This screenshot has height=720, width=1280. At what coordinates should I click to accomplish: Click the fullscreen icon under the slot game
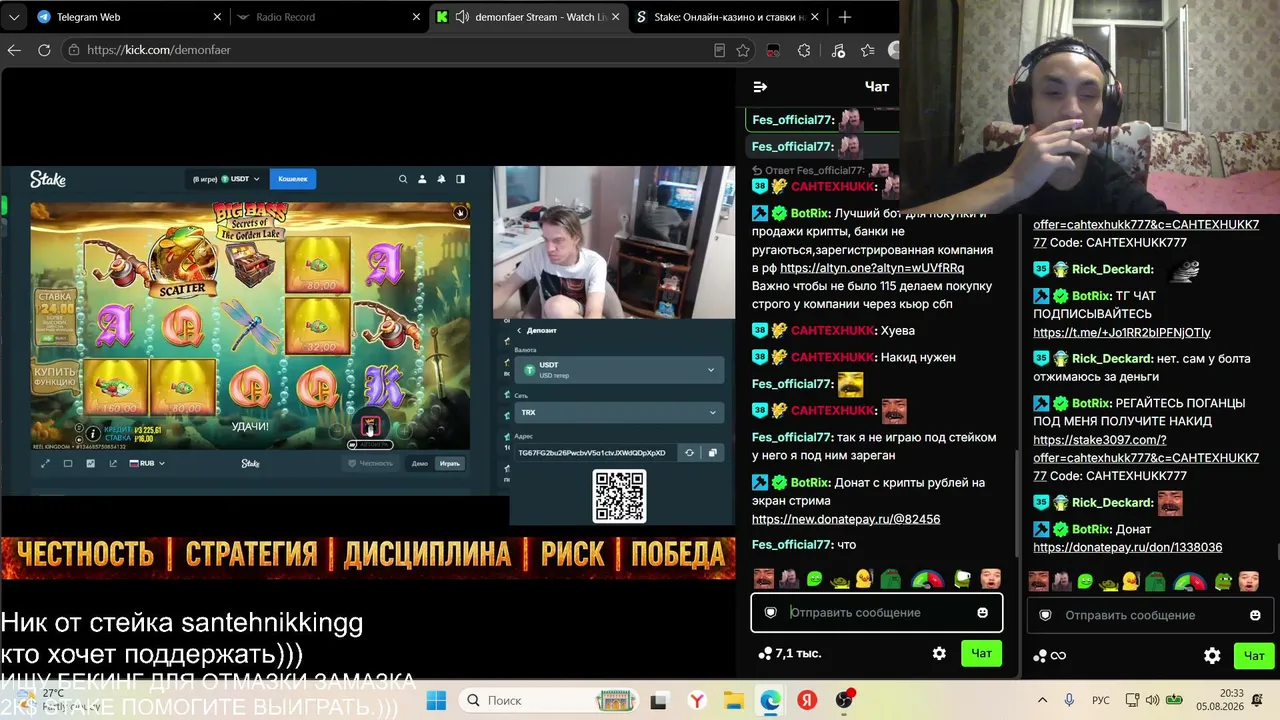[x=45, y=463]
